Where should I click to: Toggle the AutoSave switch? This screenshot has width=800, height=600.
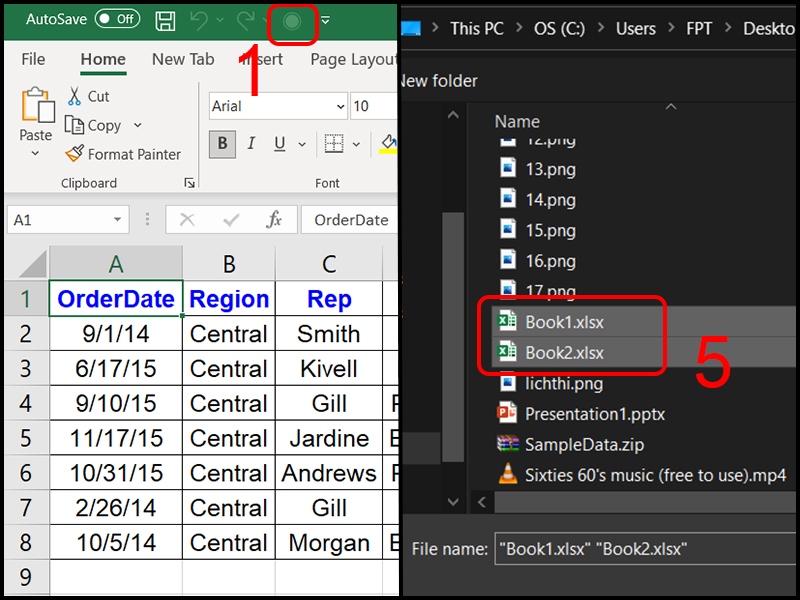(x=117, y=19)
